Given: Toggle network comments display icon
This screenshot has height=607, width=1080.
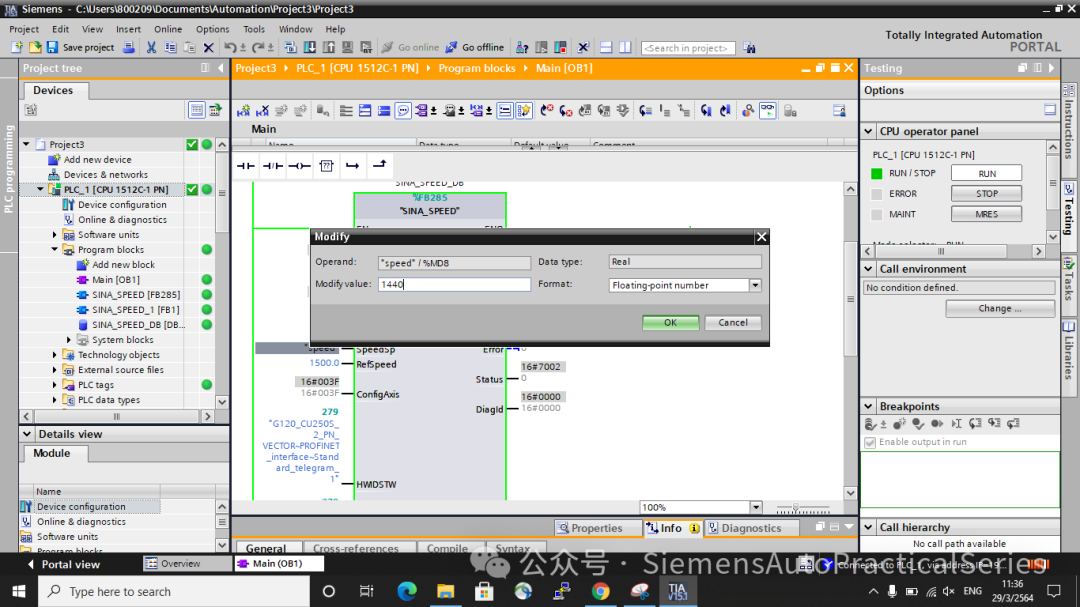Looking at the screenshot, I should 403,110.
